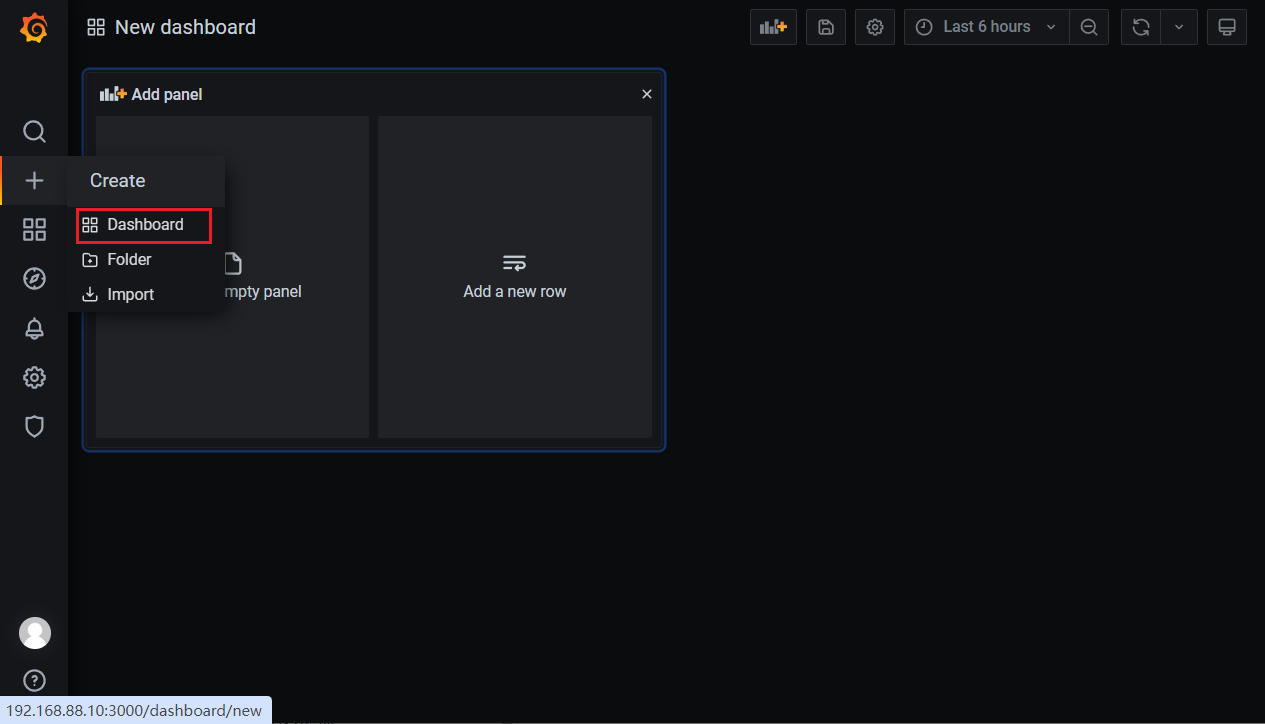This screenshot has height=724, width=1265.
Task: Refresh the dashboard
Action: (x=1141, y=27)
